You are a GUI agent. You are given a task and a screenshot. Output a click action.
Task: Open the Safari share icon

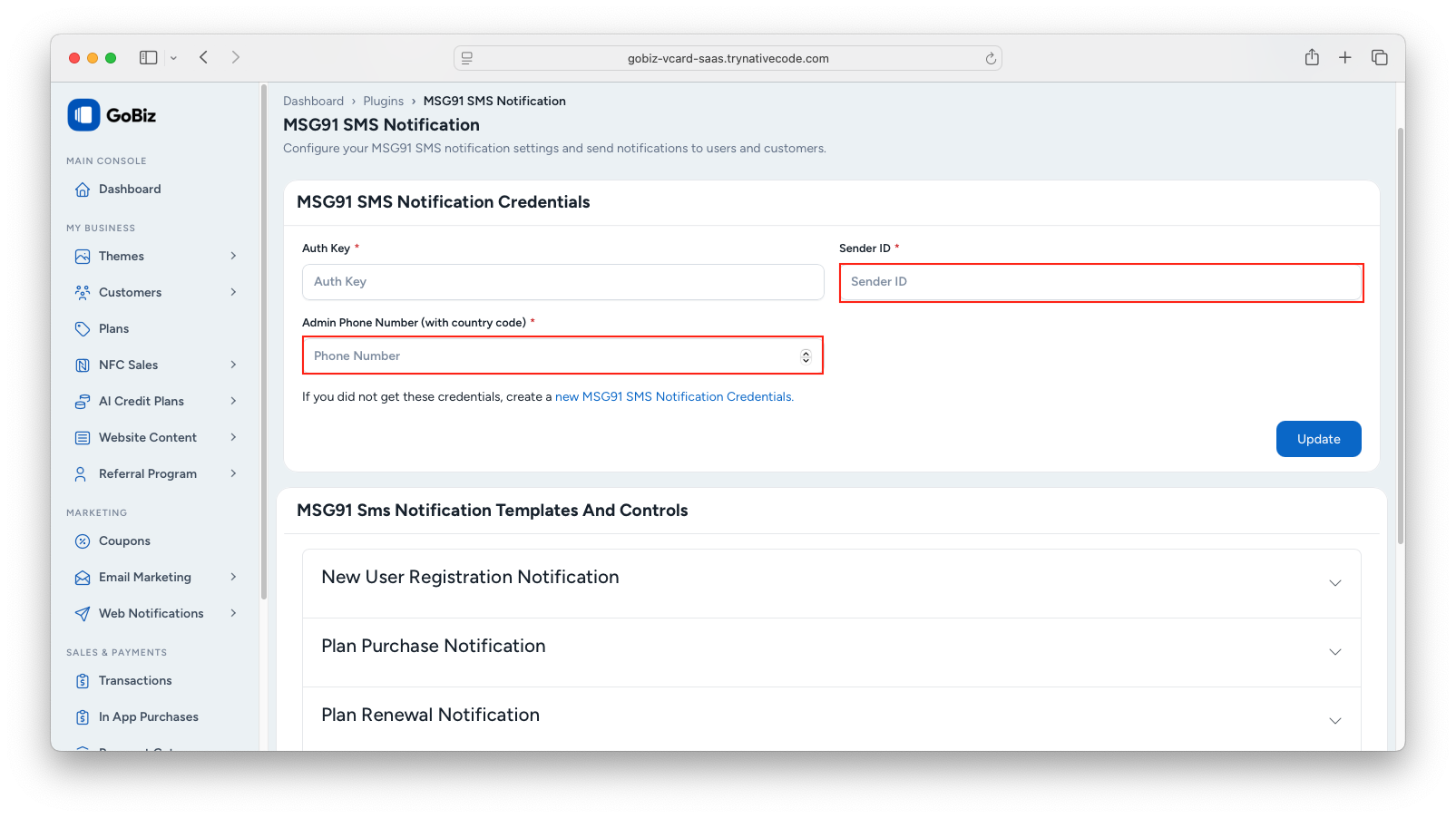pyautogui.click(x=1312, y=57)
